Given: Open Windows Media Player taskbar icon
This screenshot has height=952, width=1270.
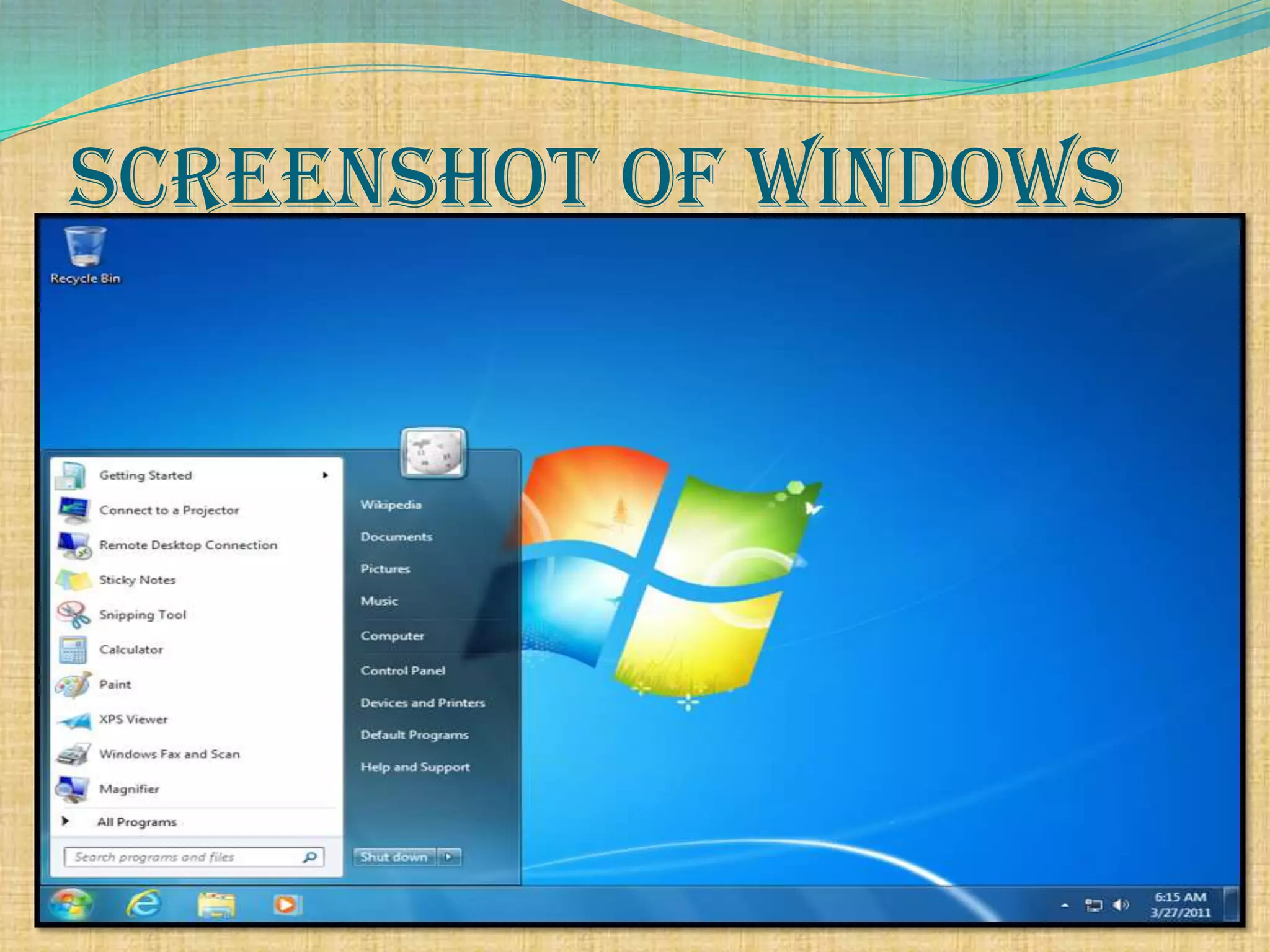Looking at the screenshot, I should [287, 905].
